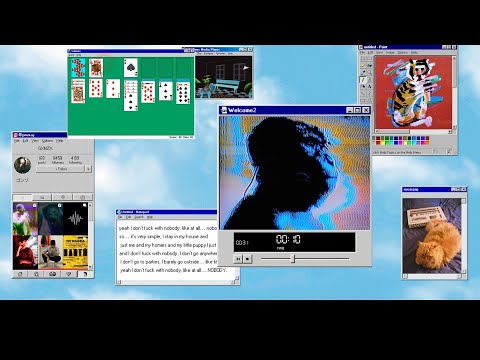Image resolution: width=480 pixels, height=360 pixels.
Task: Click the profile grid vertical scrollbar
Action: click(x=90, y=236)
